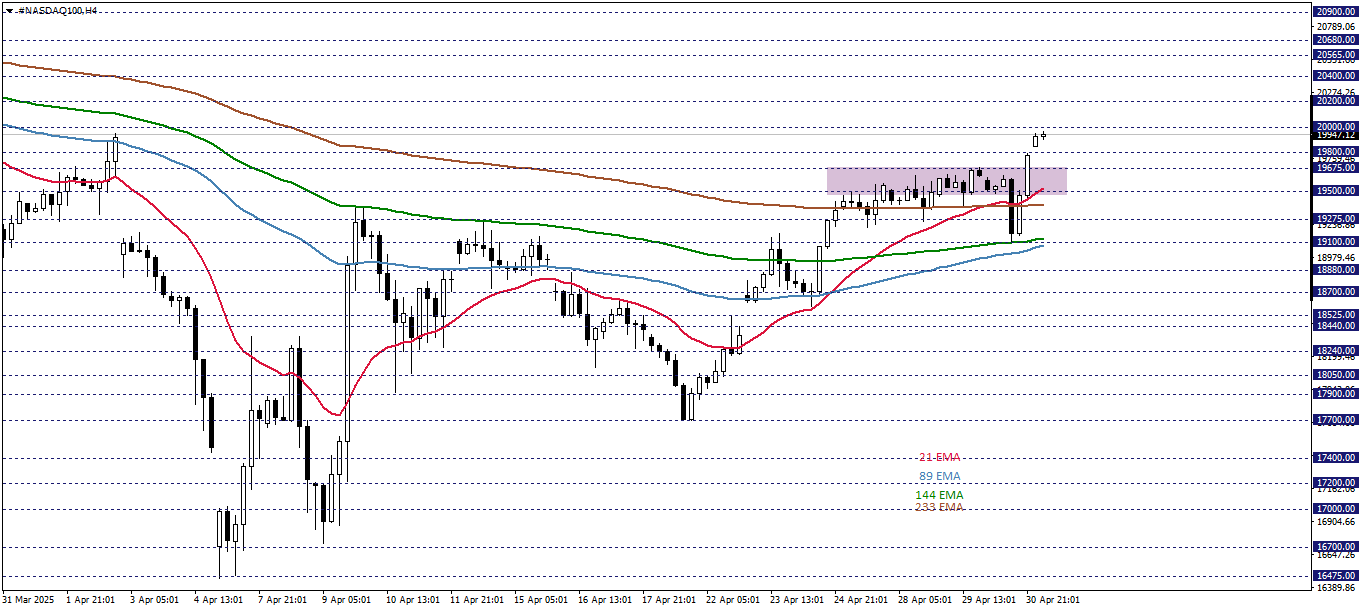Click the 21 EMA legend label
Viewport: 1362px width, 611px height.
point(939,458)
